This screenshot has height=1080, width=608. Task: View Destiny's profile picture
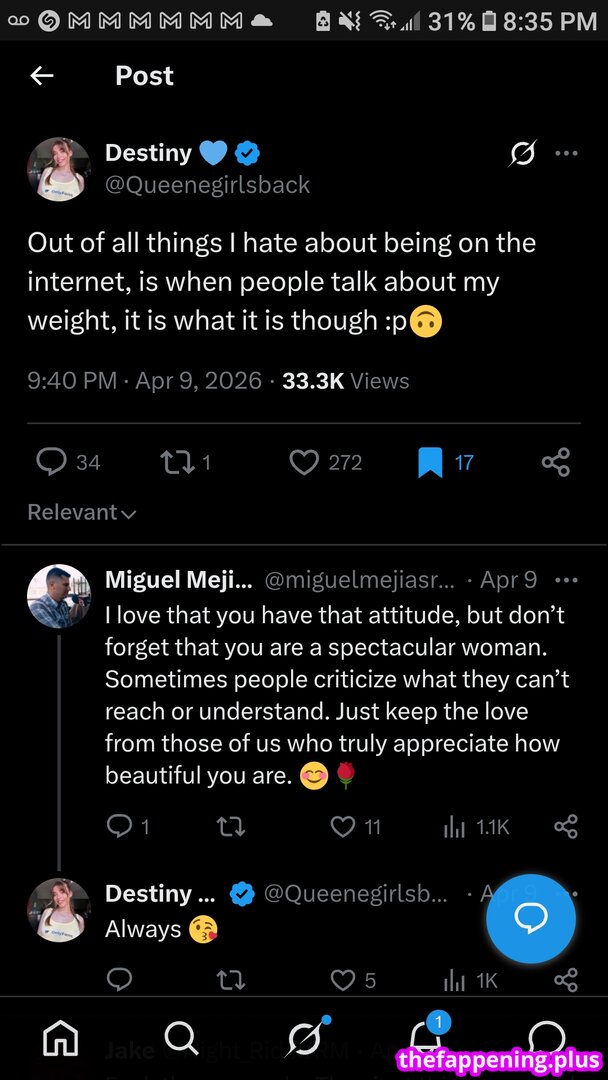[59, 168]
